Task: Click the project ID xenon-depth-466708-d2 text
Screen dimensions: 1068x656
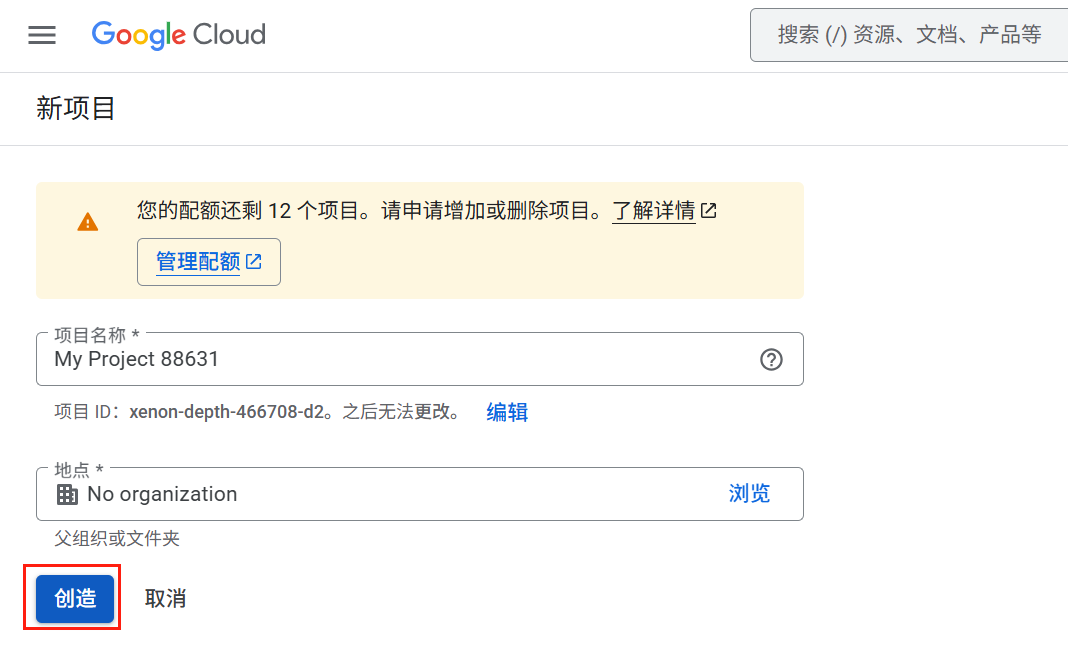Action: [x=227, y=412]
